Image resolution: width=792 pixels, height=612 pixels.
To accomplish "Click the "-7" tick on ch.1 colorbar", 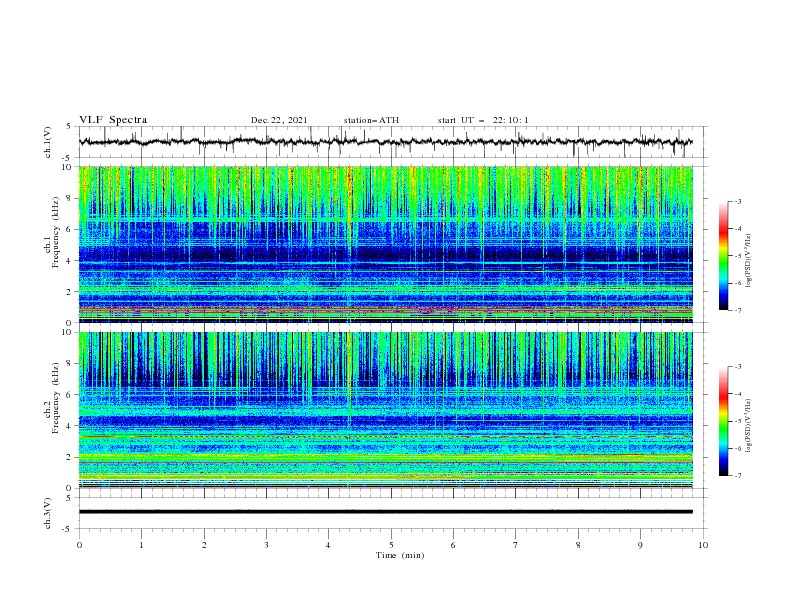I will (x=738, y=311).
